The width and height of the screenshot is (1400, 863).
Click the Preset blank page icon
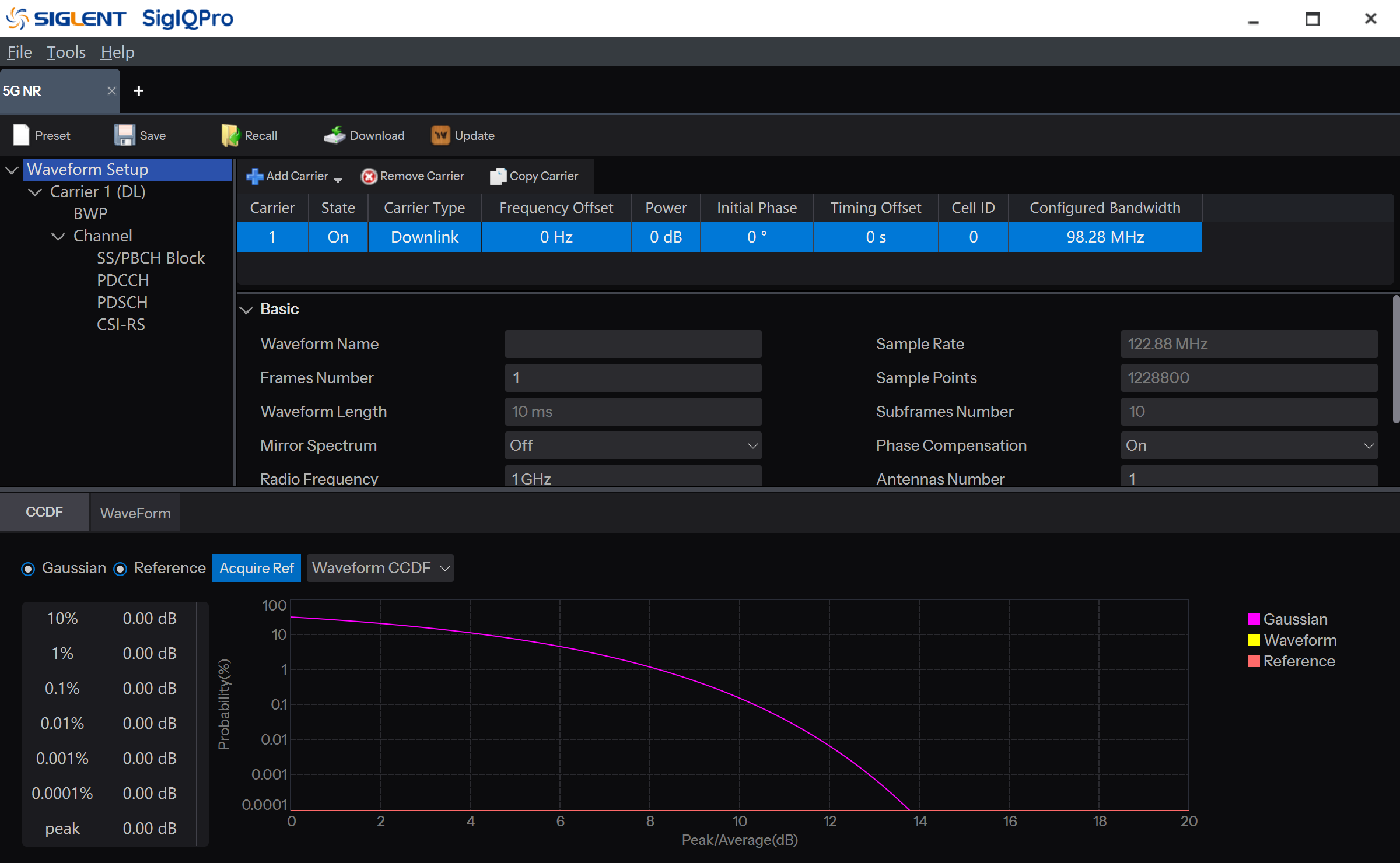pos(21,135)
